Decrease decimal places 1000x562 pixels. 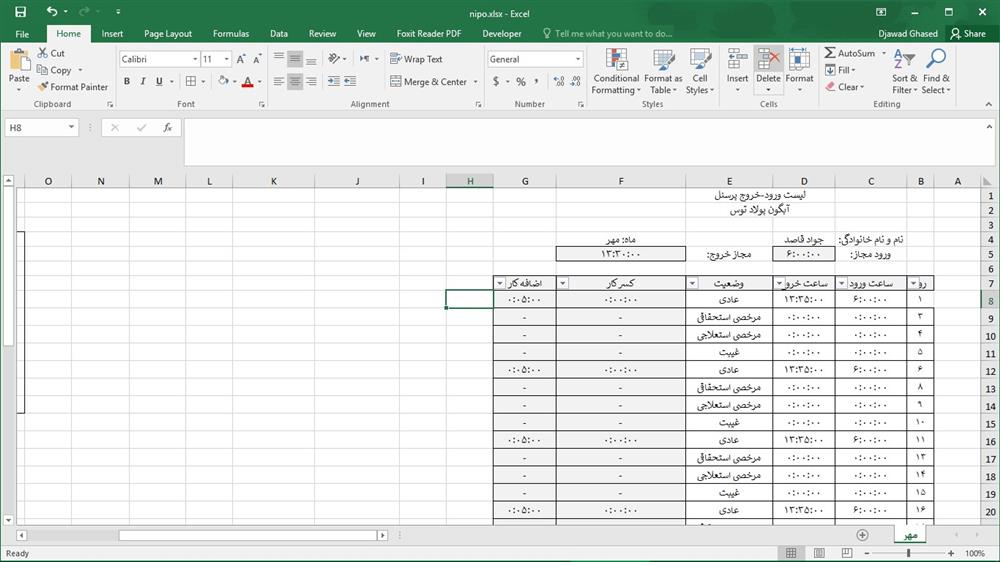point(575,82)
